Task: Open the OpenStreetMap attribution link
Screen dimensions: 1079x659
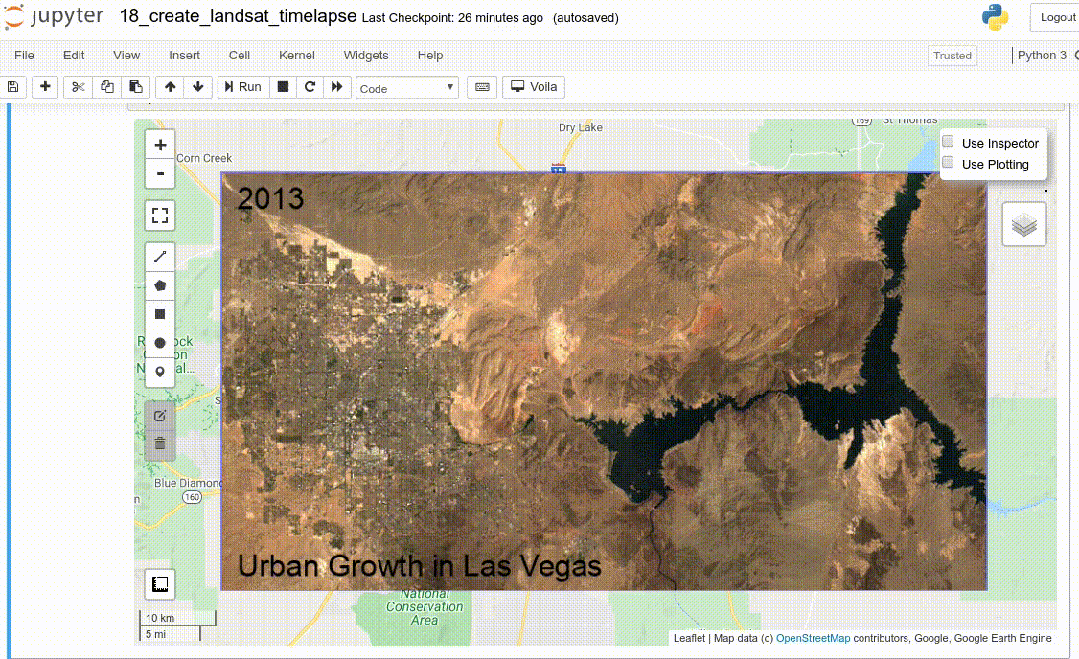Action: pyautogui.click(x=813, y=638)
